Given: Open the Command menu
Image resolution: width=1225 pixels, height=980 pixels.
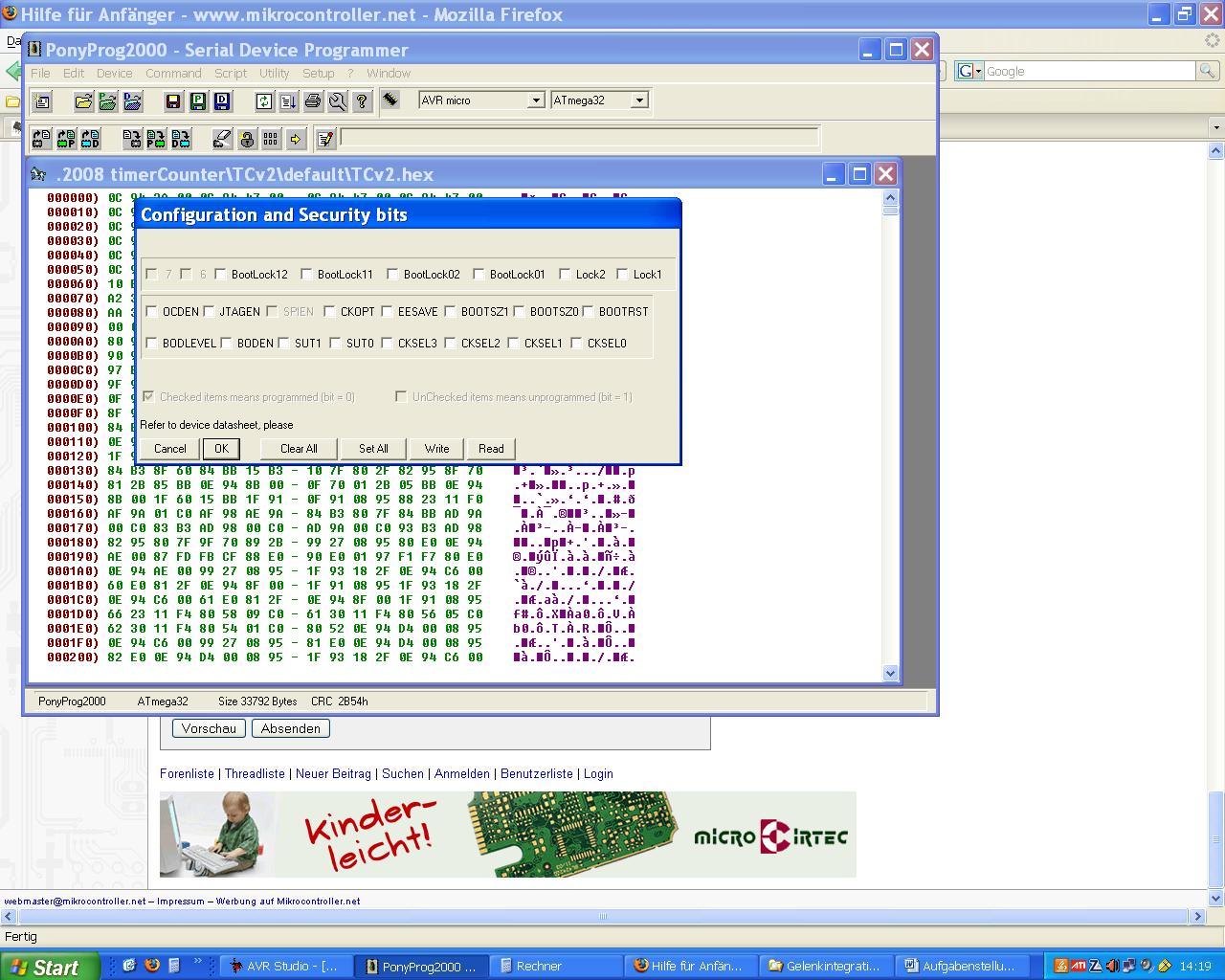Looking at the screenshot, I should (x=173, y=73).
